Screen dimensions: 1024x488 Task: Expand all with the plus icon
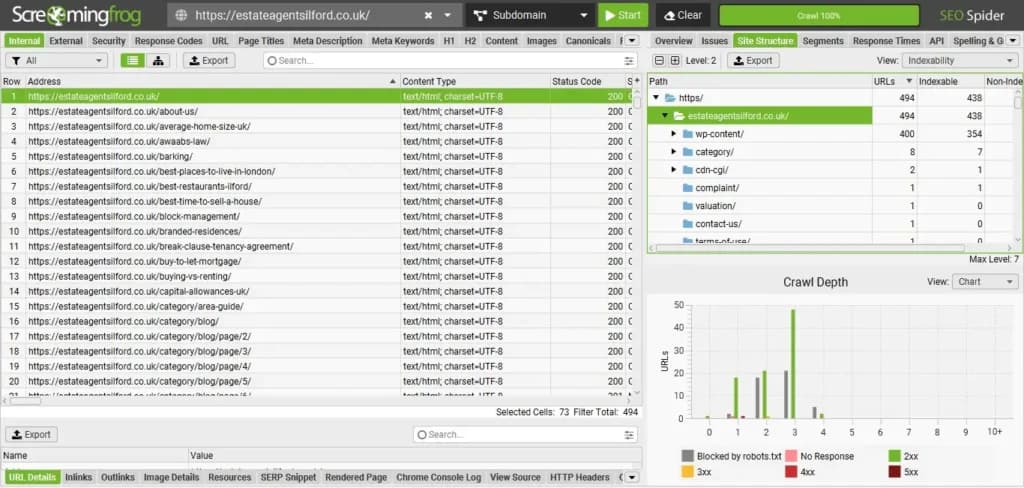point(675,61)
